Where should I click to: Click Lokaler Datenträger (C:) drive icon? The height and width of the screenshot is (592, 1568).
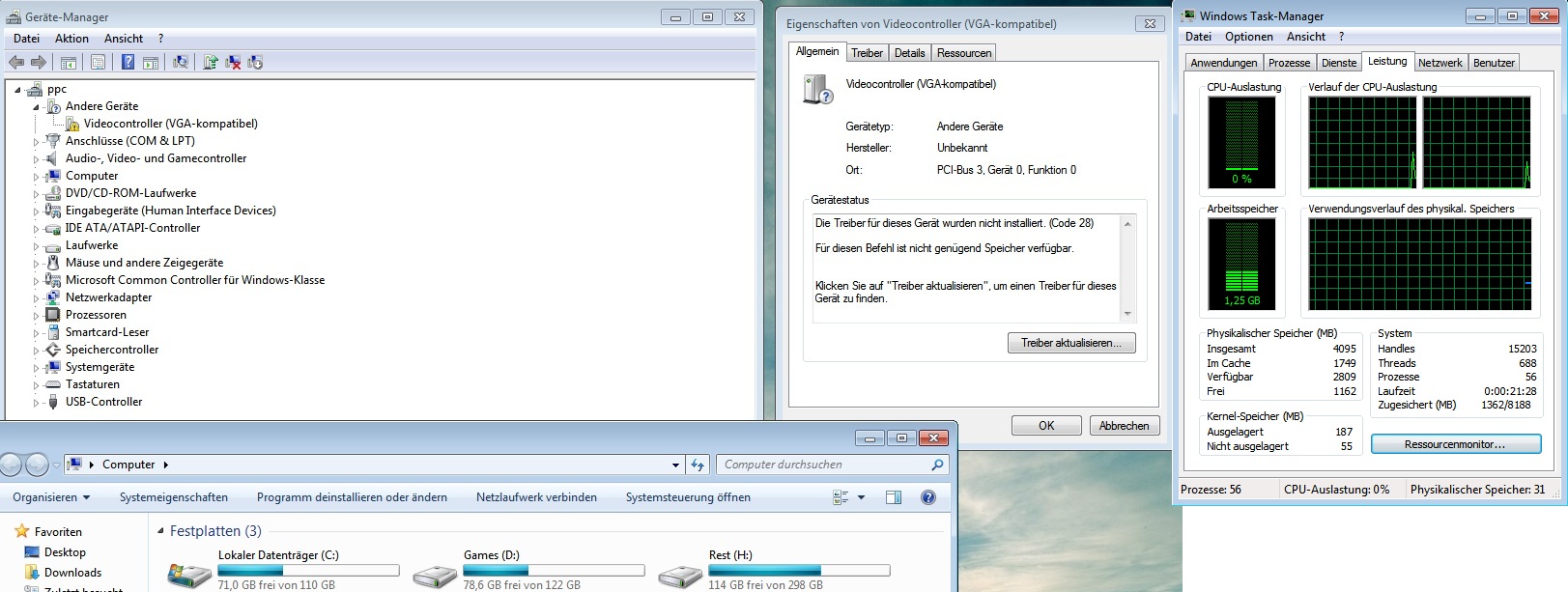(x=189, y=577)
